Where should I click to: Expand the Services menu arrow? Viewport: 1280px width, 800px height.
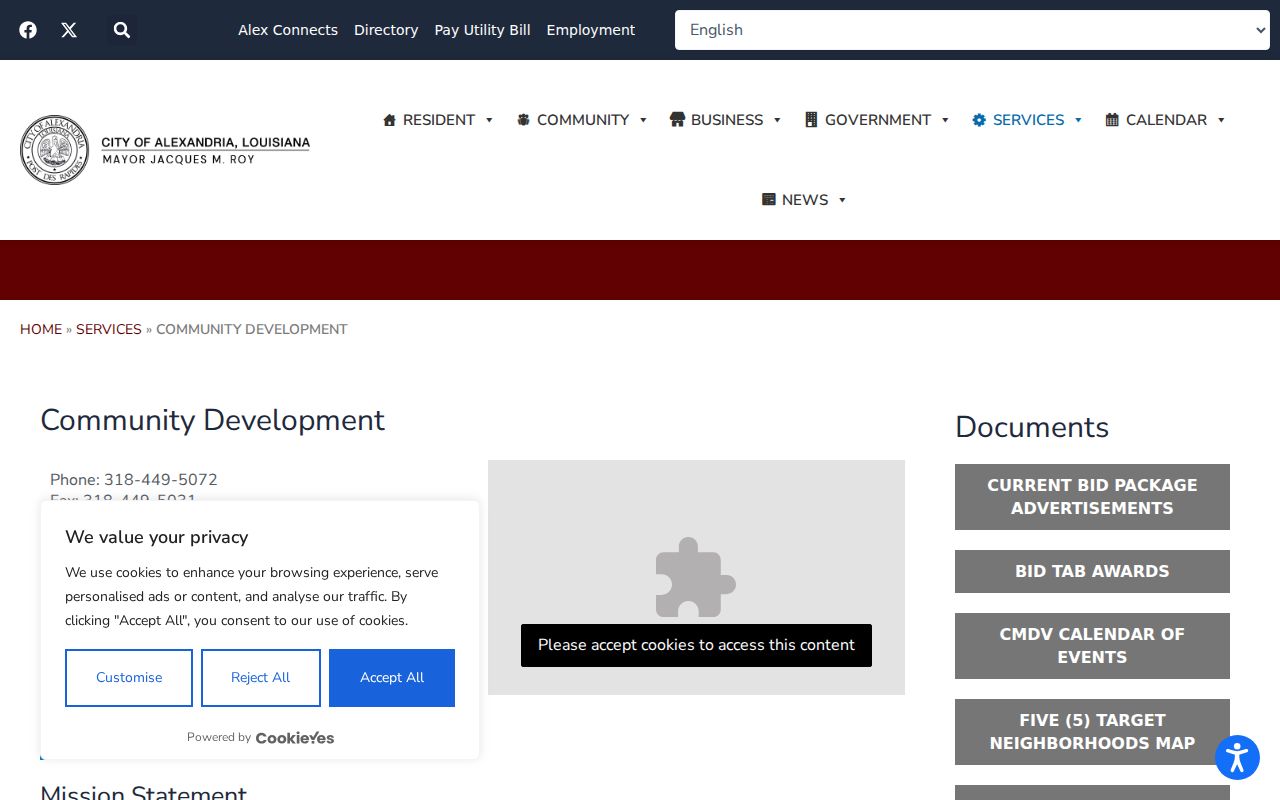pos(1078,120)
